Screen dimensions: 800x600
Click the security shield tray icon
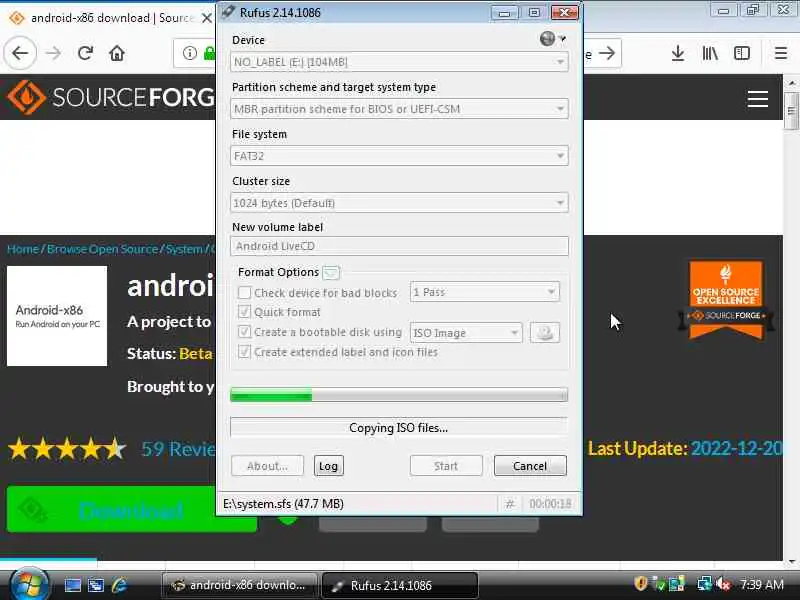tap(641, 584)
